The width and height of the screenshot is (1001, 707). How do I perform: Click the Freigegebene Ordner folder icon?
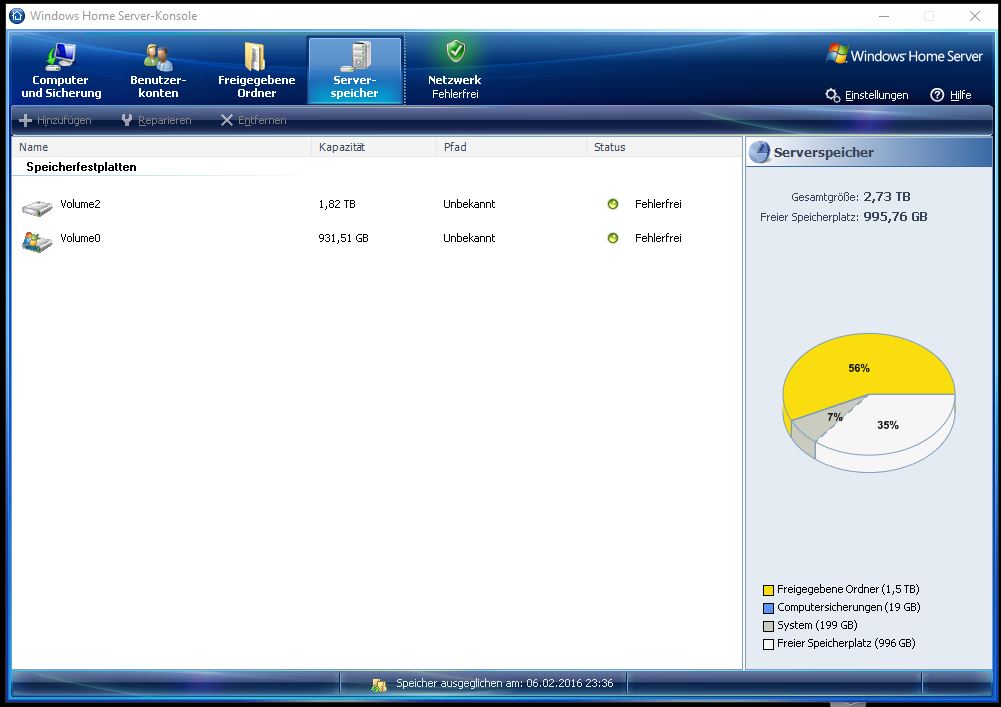pos(255,56)
